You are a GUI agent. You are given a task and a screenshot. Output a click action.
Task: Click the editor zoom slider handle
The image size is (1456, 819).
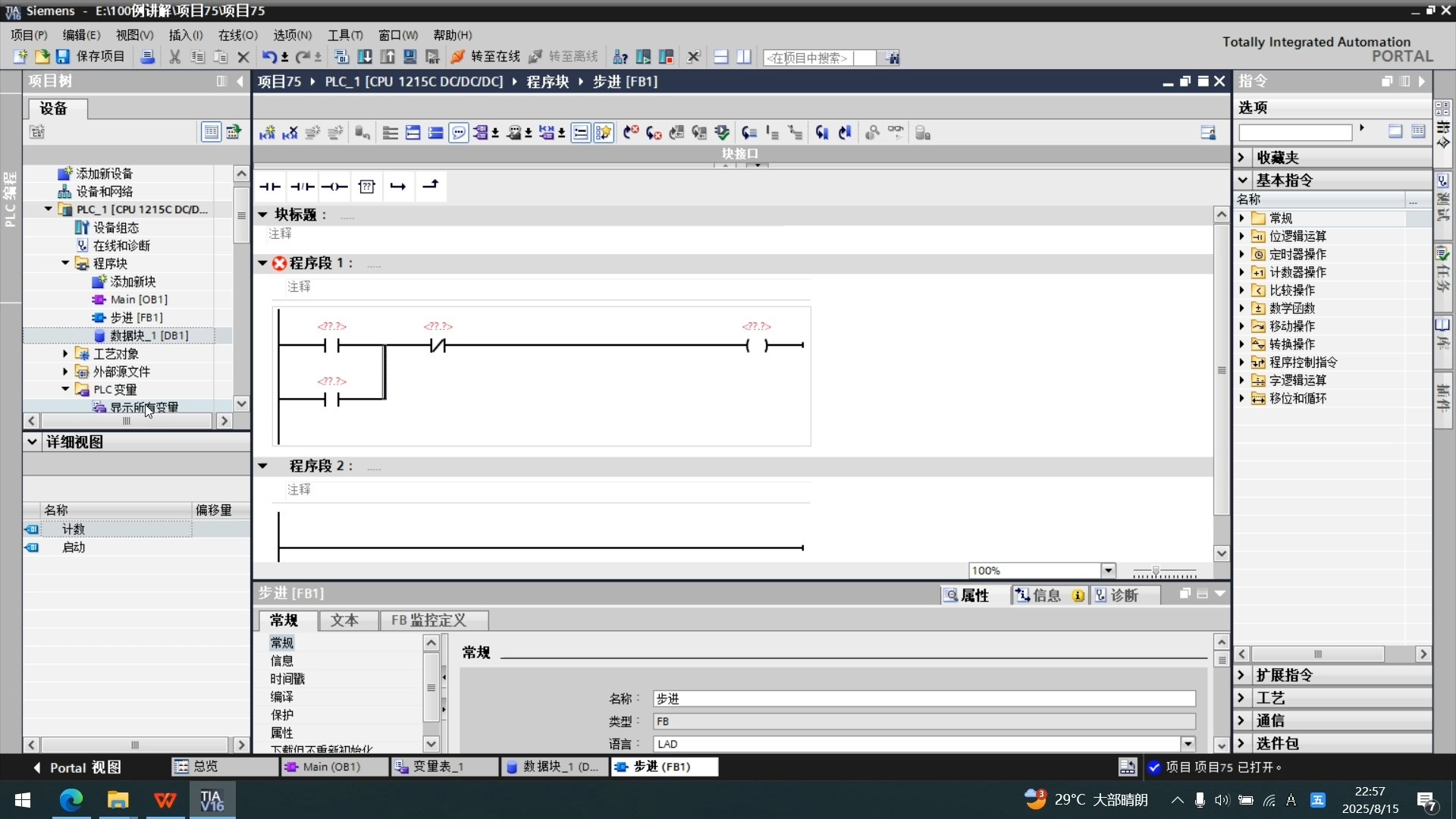[x=1156, y=570]
